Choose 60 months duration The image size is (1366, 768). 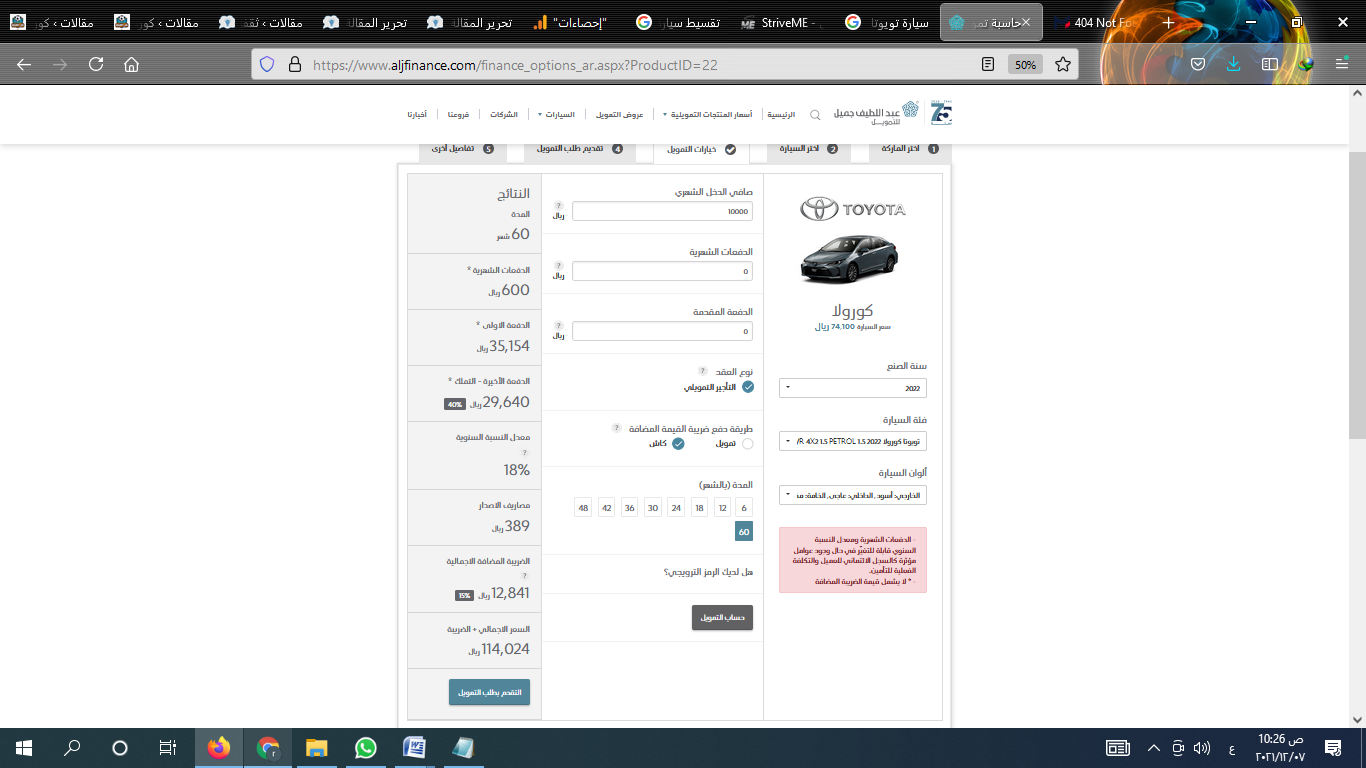tap(743, 532)
